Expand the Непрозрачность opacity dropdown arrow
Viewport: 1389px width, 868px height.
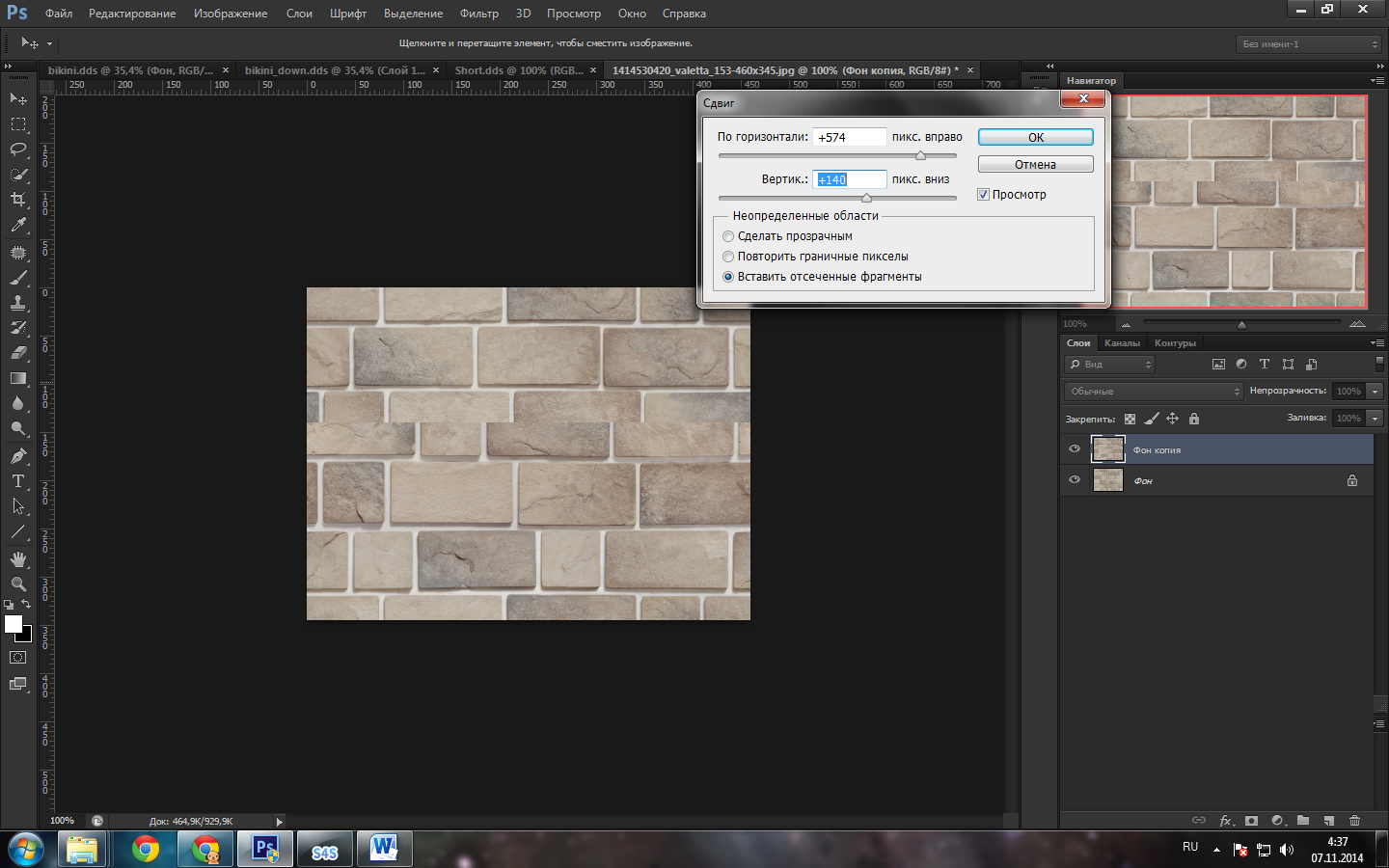1375,392
